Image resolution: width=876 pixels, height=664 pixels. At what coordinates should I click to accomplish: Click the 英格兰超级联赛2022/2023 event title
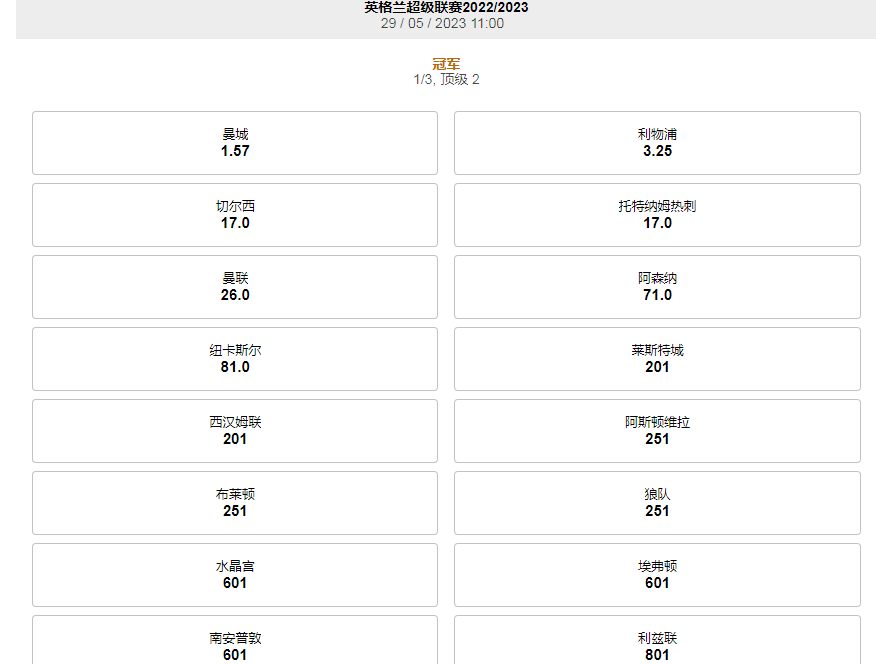(x=446, y=8)
